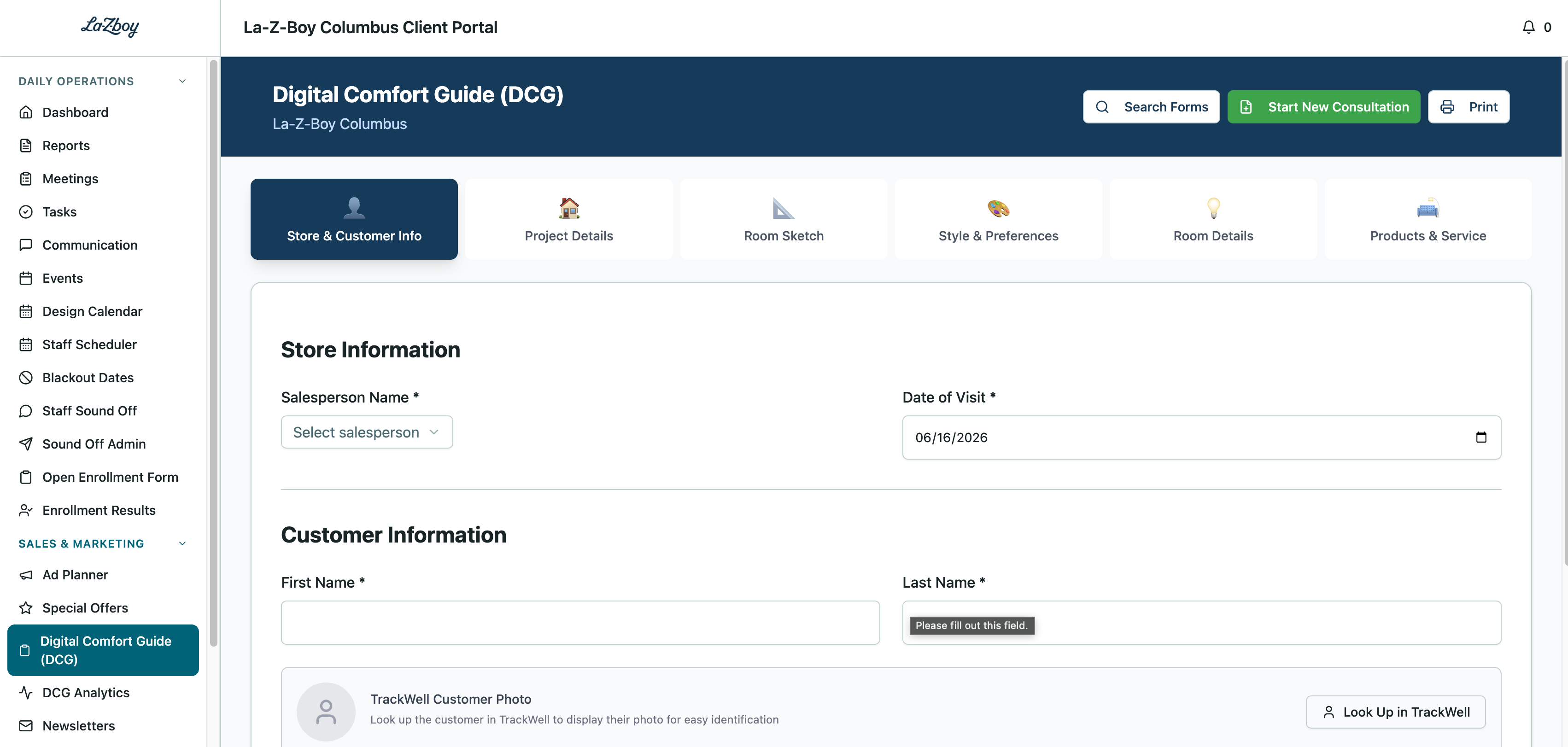The height and width of the screenshot is (747, 1568).
Task: Open the Dashboard sidebar link
Action: click(x=103, y=112)
